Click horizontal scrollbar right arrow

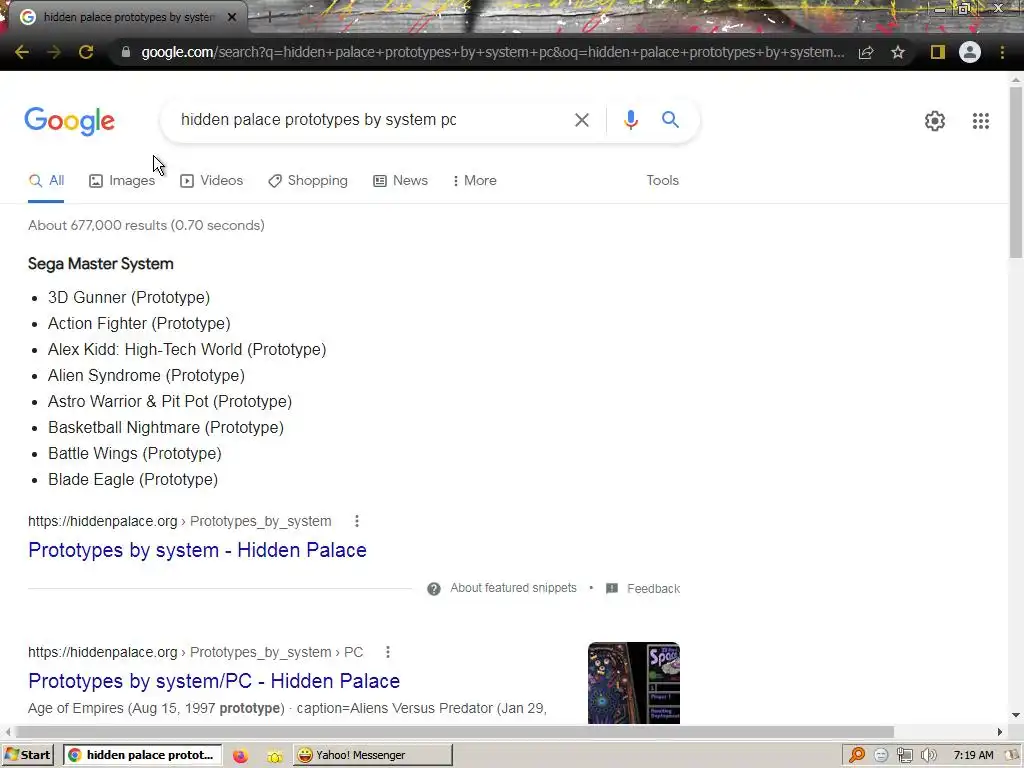[x=1000, y=731]
